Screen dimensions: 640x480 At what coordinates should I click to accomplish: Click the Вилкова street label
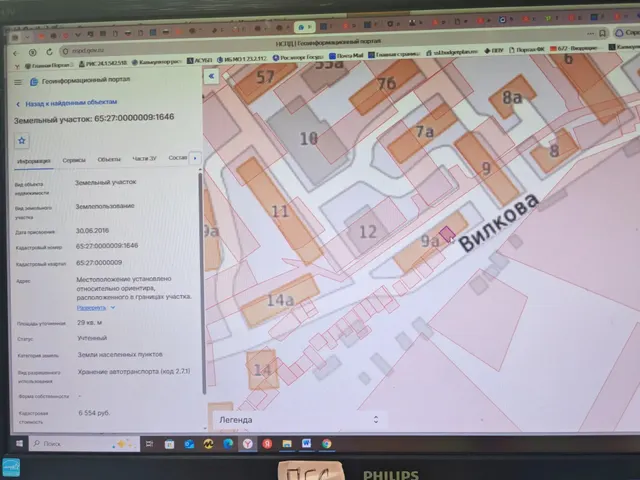pos(498,222)
